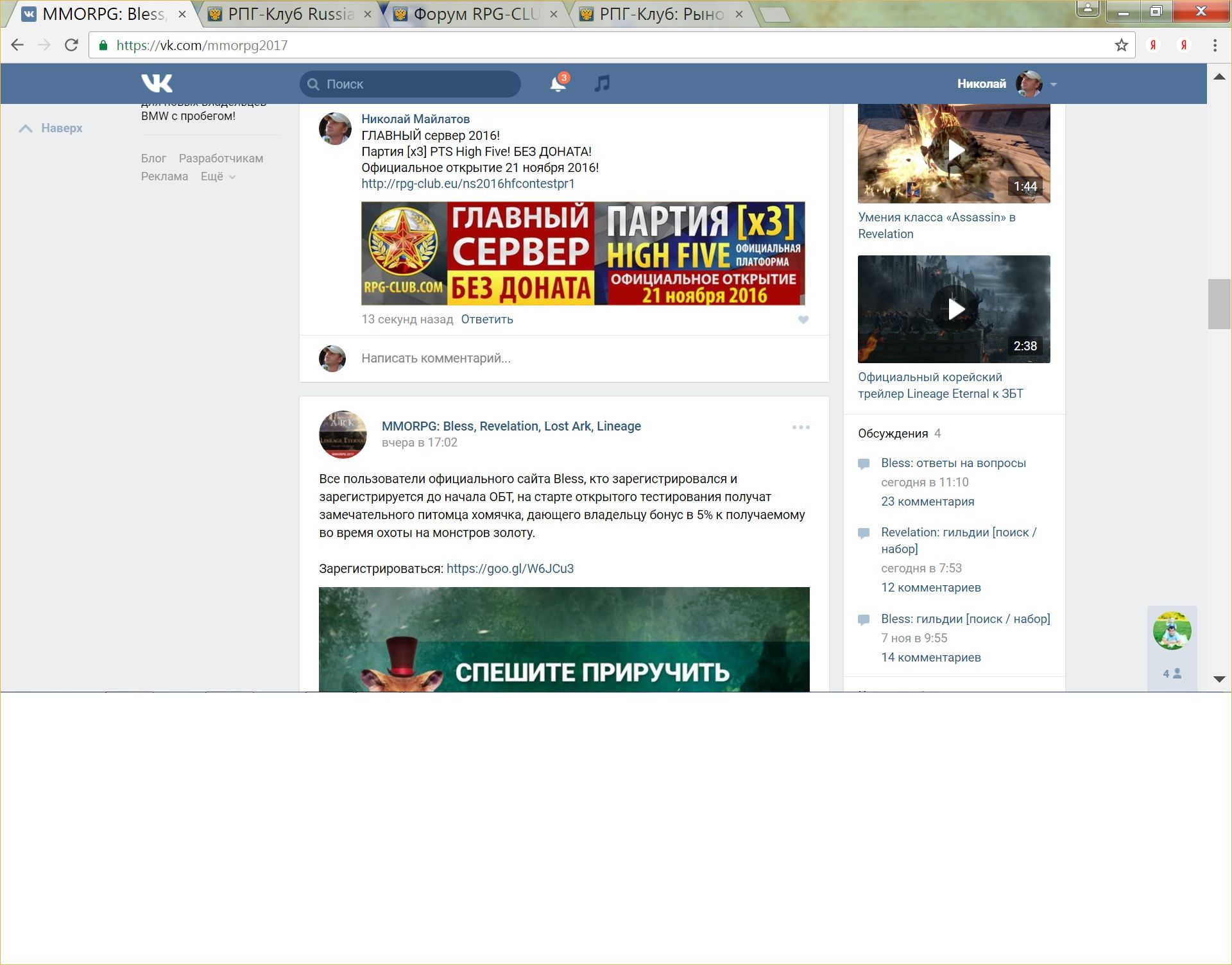Viewport: 1232px width, 965px height.
Task: Click MMORPG group round avatar
Action: click(x=343, y=434)
